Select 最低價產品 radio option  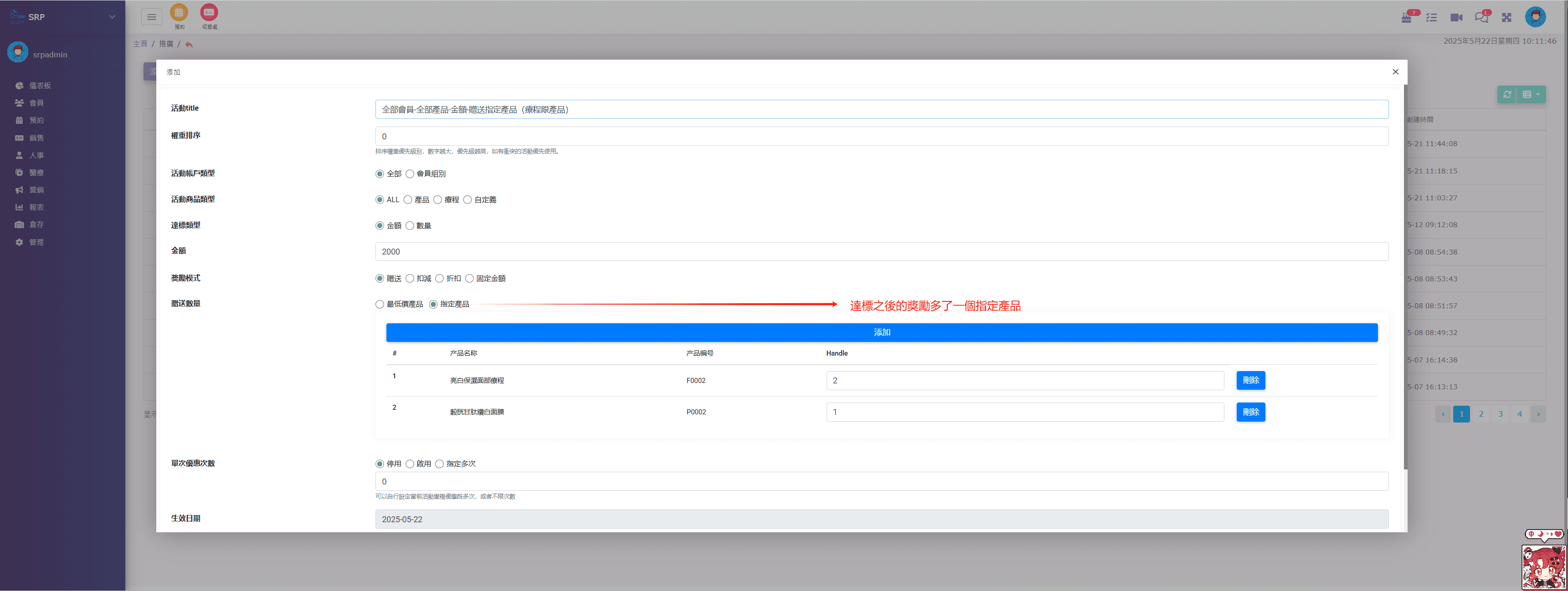coord(380,304)
